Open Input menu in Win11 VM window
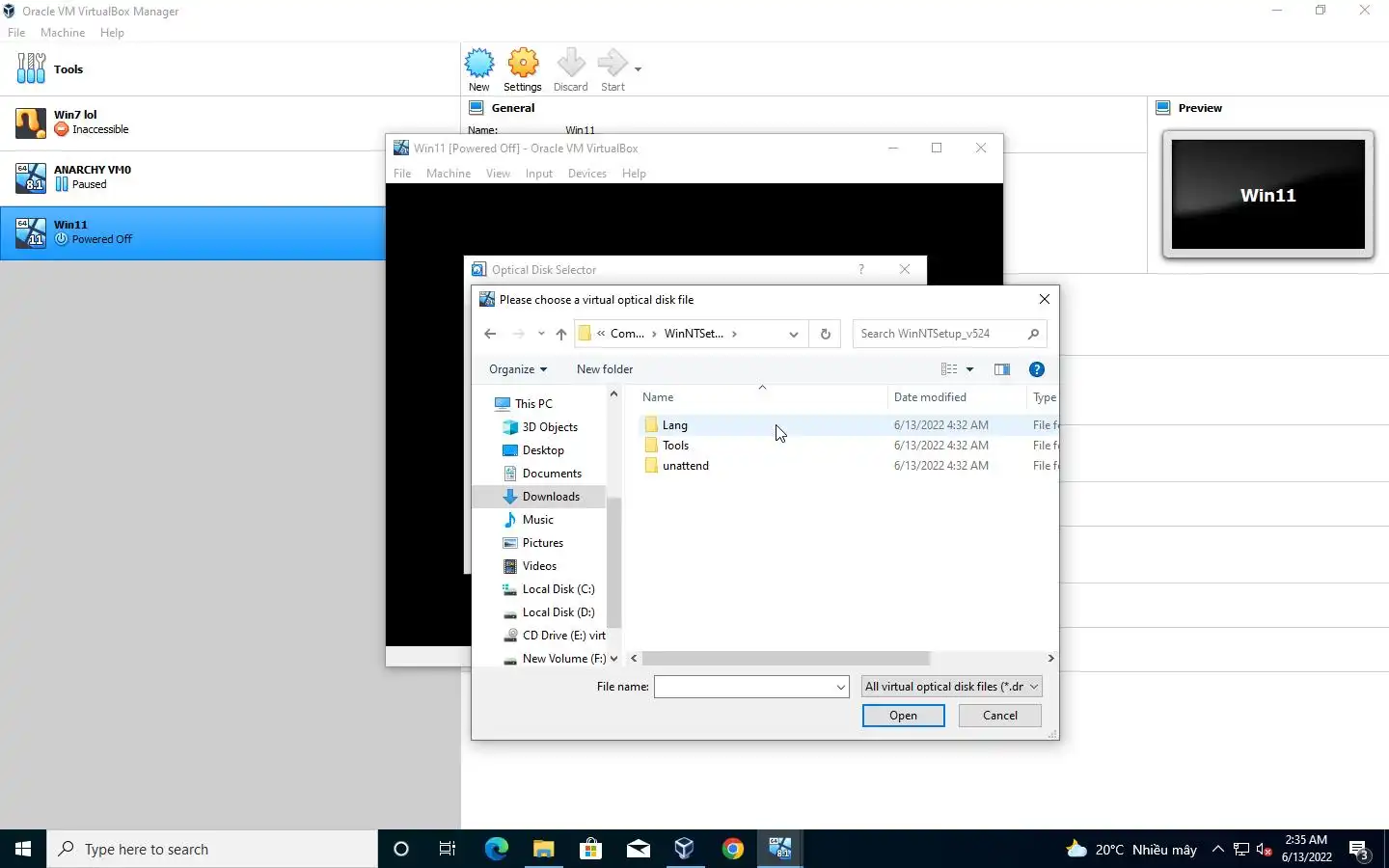The height and width of the screenshot is (868, 1389). pos(539,174)
